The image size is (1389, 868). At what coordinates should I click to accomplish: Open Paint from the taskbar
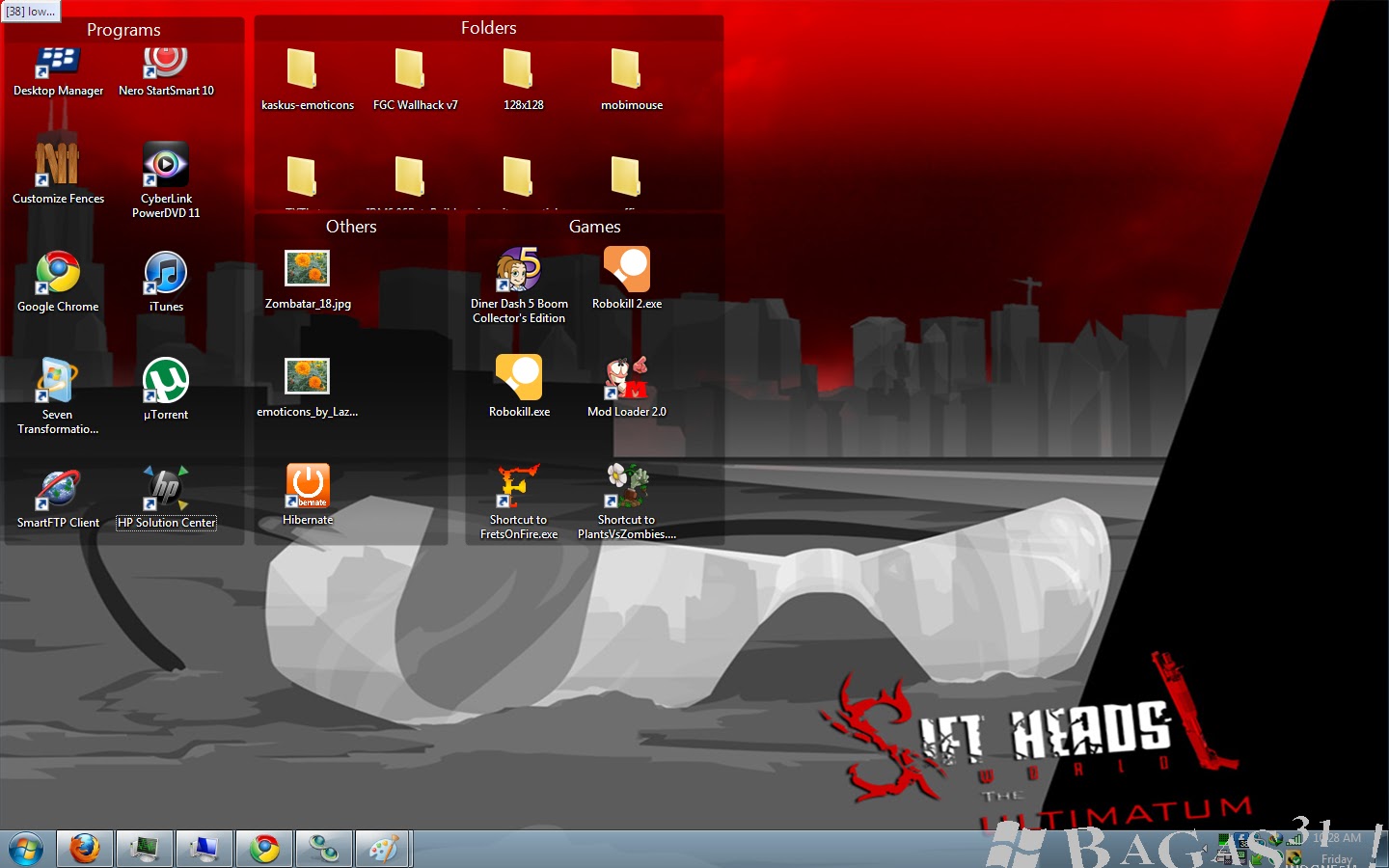coord(384,850)
